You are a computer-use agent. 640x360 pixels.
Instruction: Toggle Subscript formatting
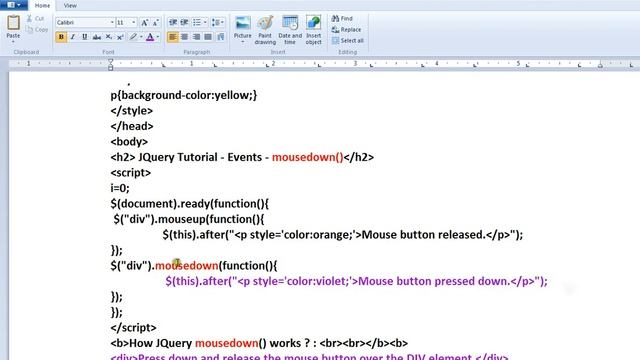click(x=108, y=37)
